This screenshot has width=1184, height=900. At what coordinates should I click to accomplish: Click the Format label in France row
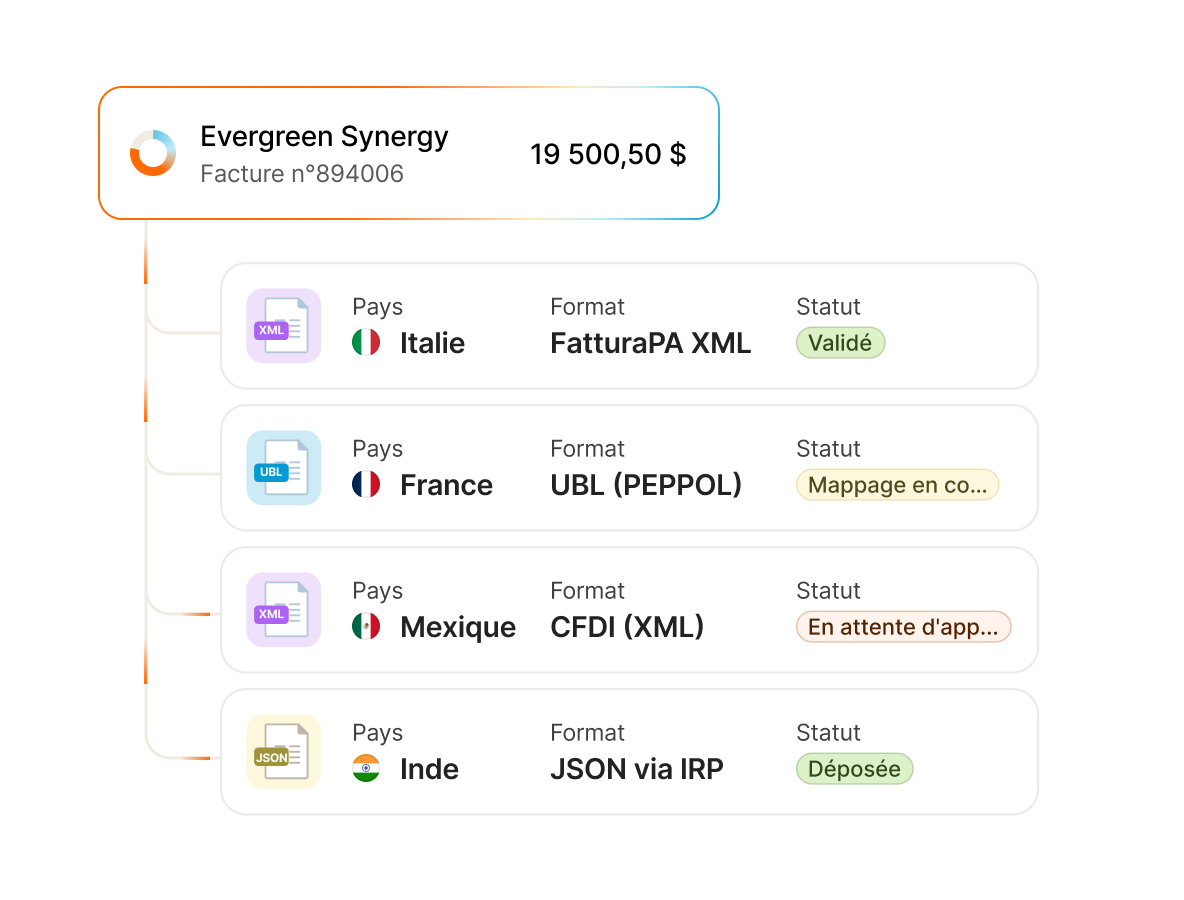pyautogui.click(x=587, y=448)
